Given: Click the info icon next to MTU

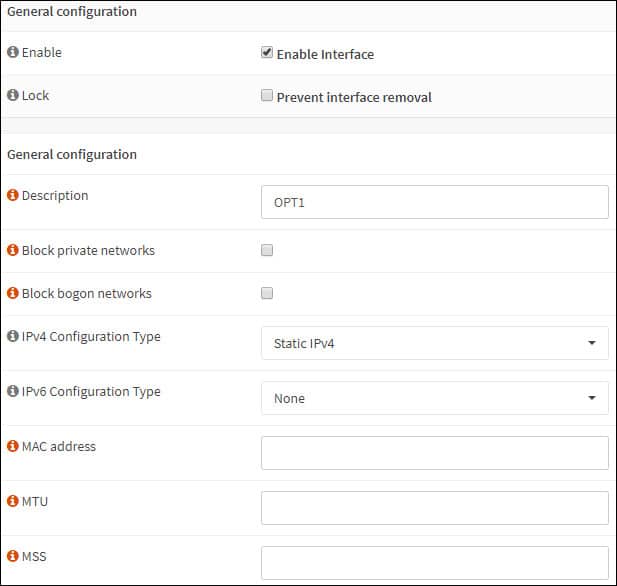Looking at the screenshot, I should (13, 502).
